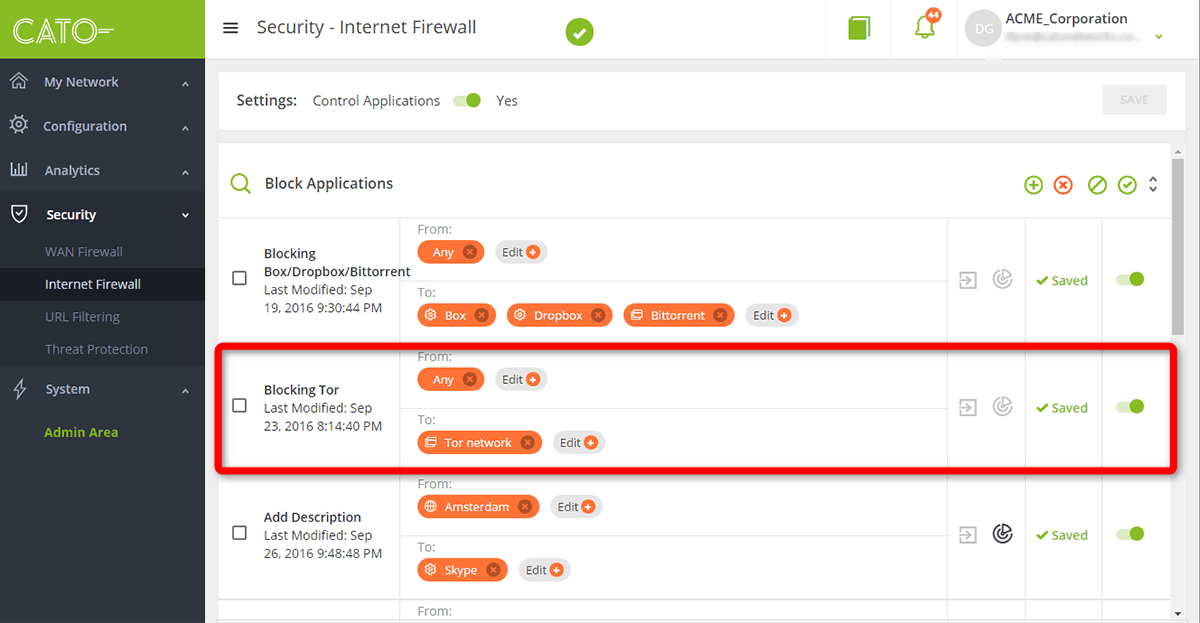The width and height of the screenshot is (1200, 623).
Task: Select the Blocking Tor rule checkbox
Action: tap(239, 405)
